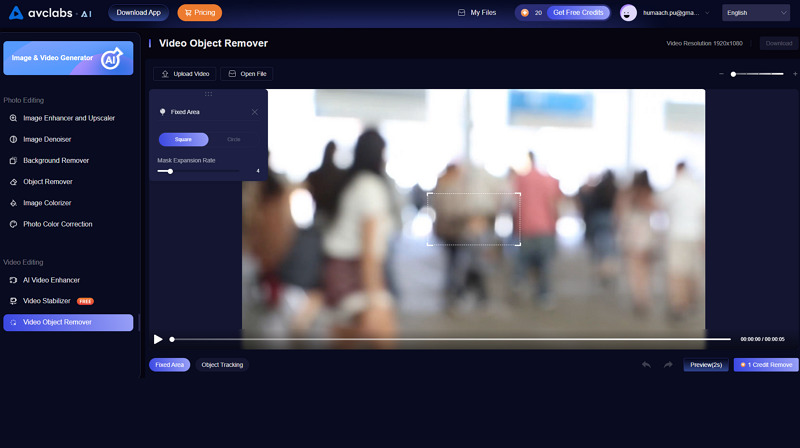
Task: Click the undo arrow icon
Action: coord(646,365)
